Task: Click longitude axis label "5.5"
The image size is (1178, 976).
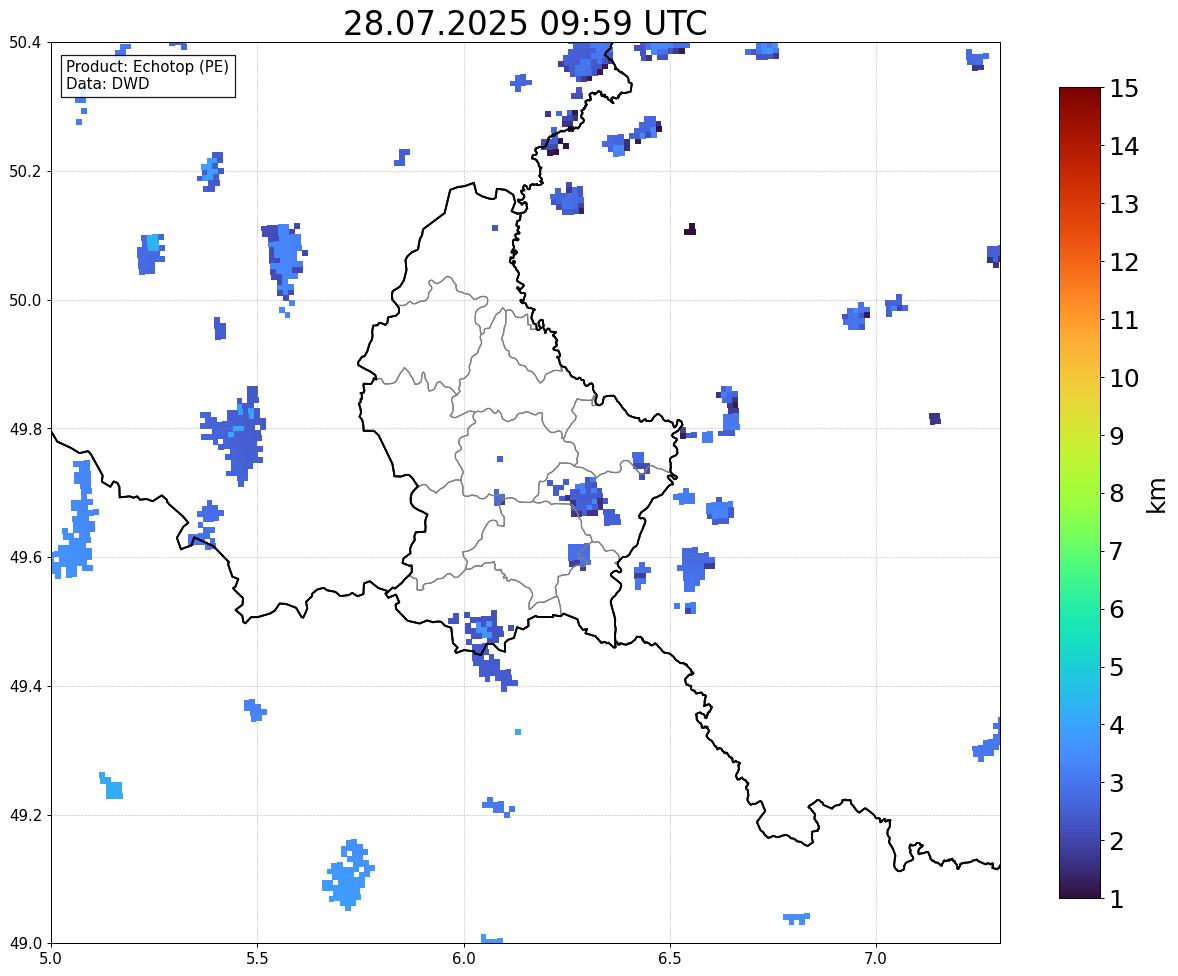Action: point(258,959)
